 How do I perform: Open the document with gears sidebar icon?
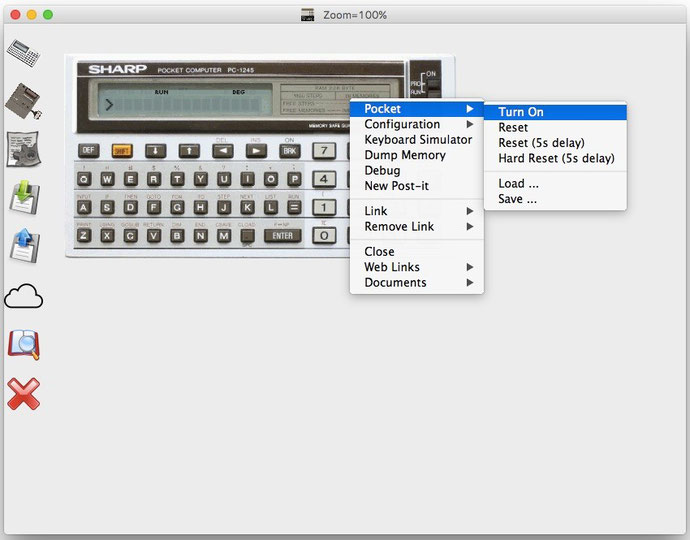pyautogui.click(x=24, y=149)
